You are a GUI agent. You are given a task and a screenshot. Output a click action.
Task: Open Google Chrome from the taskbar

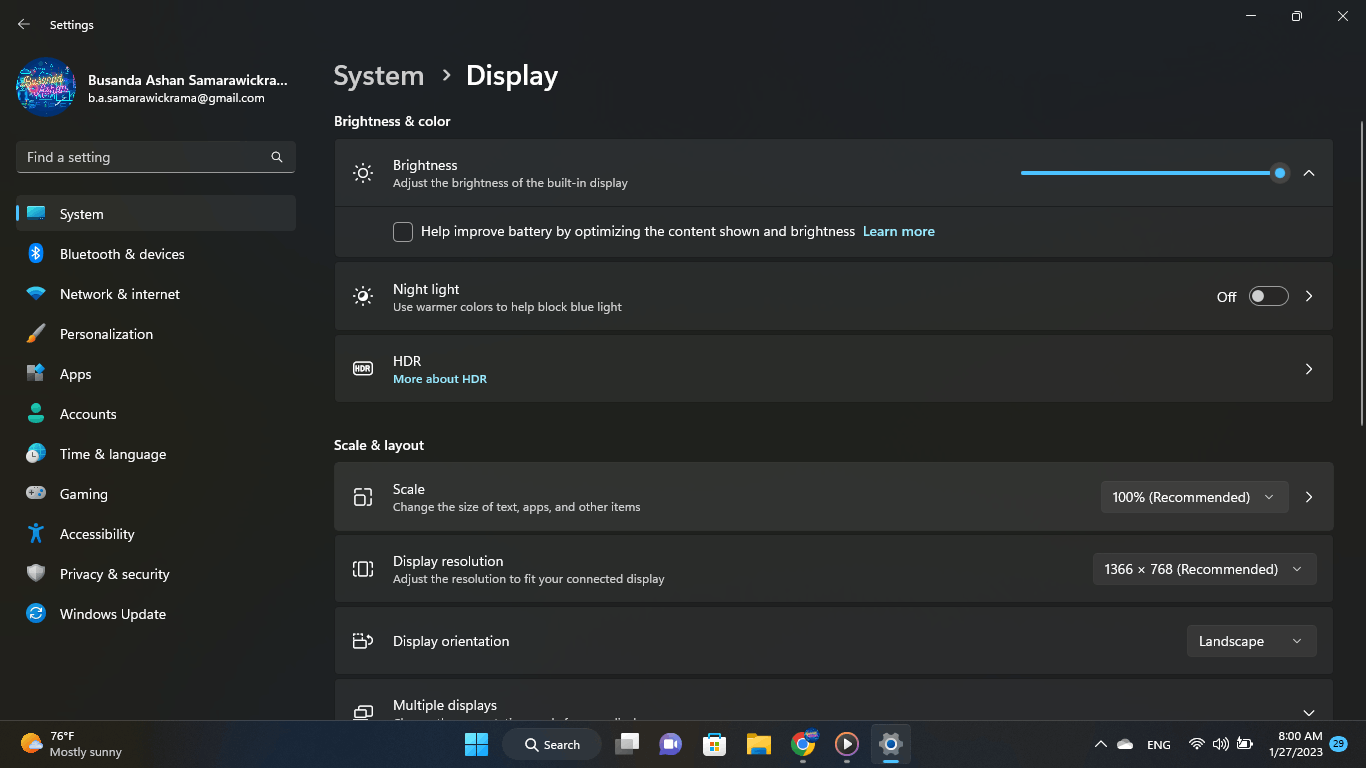[803, 744]
